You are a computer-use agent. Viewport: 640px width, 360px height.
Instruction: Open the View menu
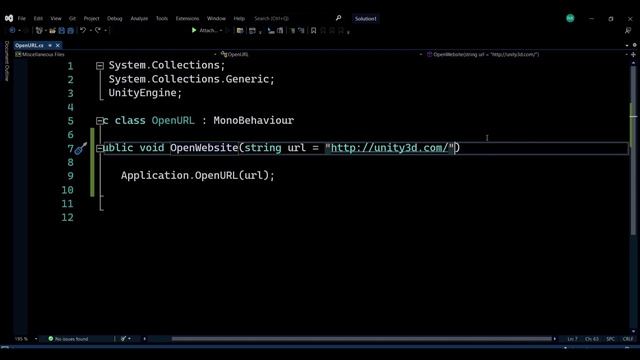click(x=56, y=18)
